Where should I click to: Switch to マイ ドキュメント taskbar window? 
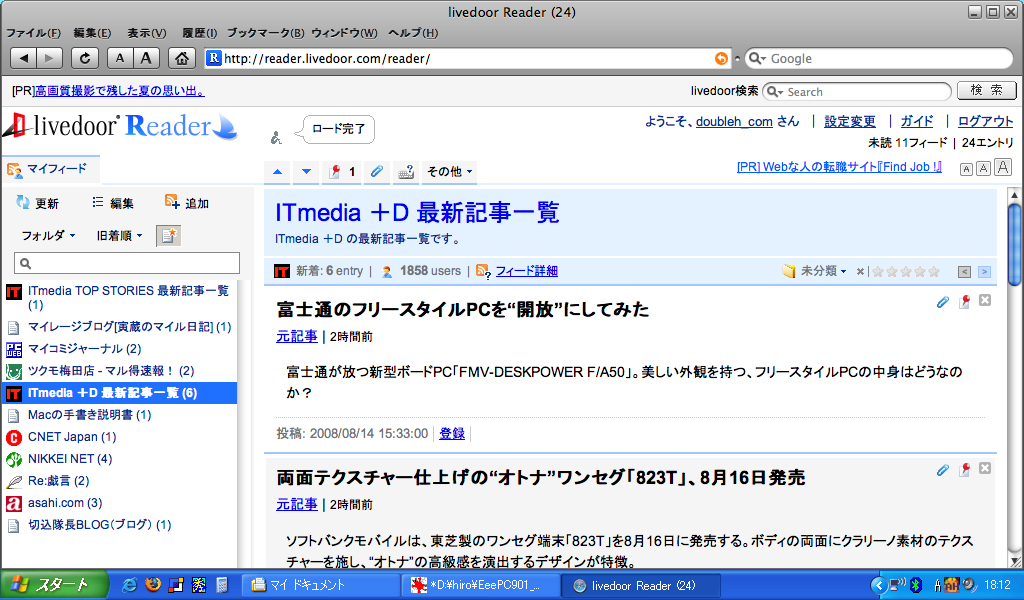(320, 585)
